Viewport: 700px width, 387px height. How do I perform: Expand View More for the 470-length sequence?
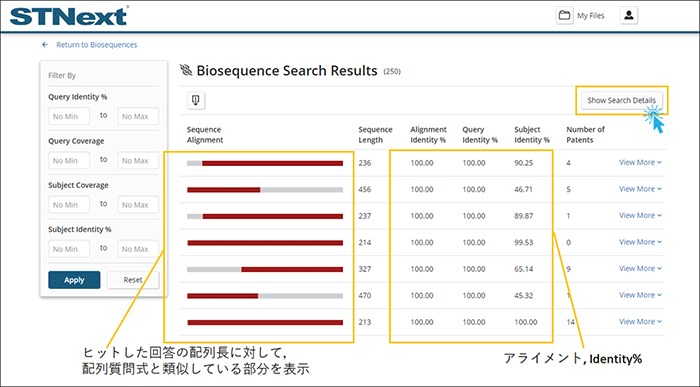coord(640,295)
